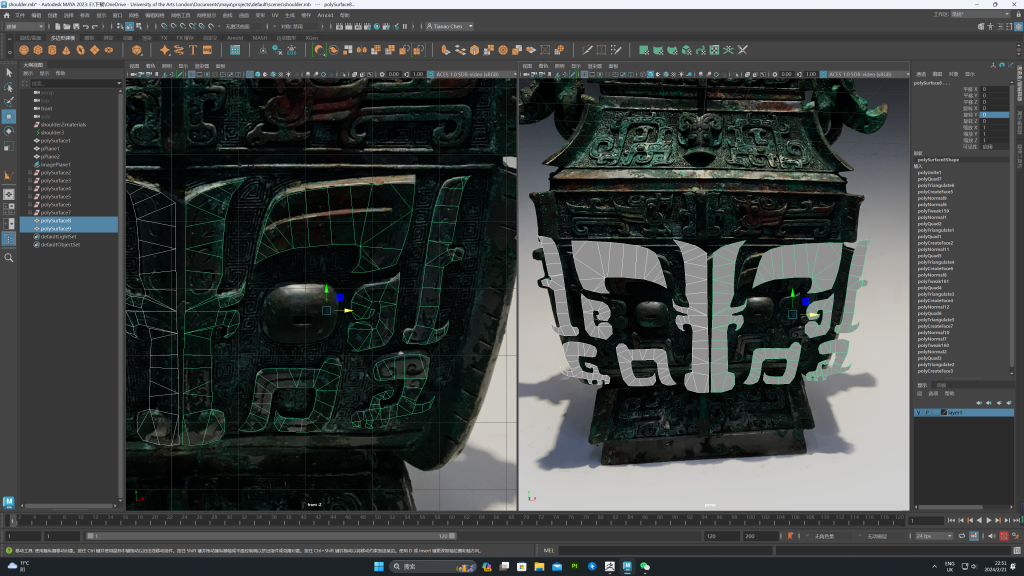This screenshot has height=576, width=1024.
Task: Click the Save Scene icon on status line
Action: (76, 26)
